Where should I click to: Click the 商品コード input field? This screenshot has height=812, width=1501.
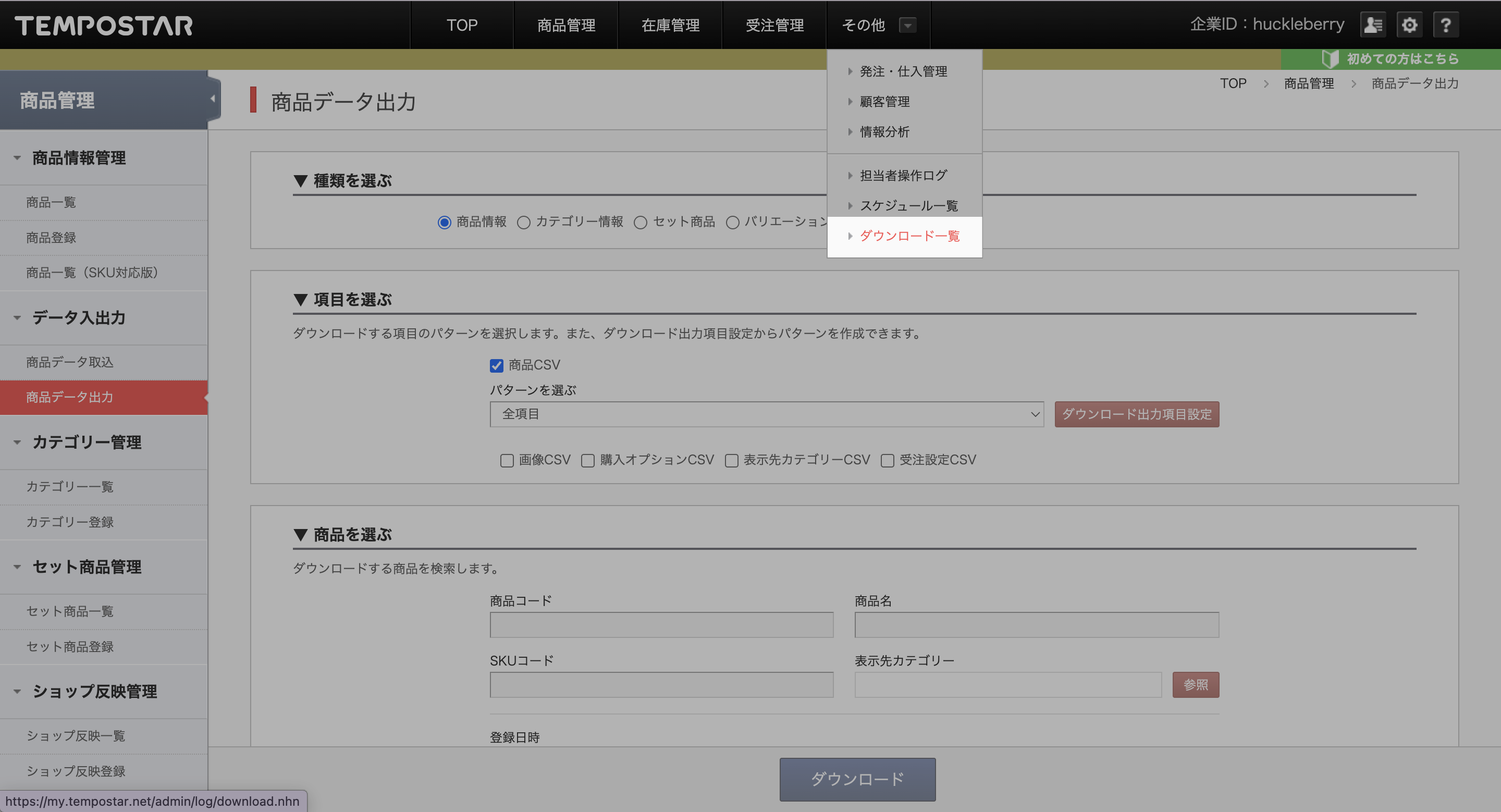pyautogui.click(x=661, y=624)
